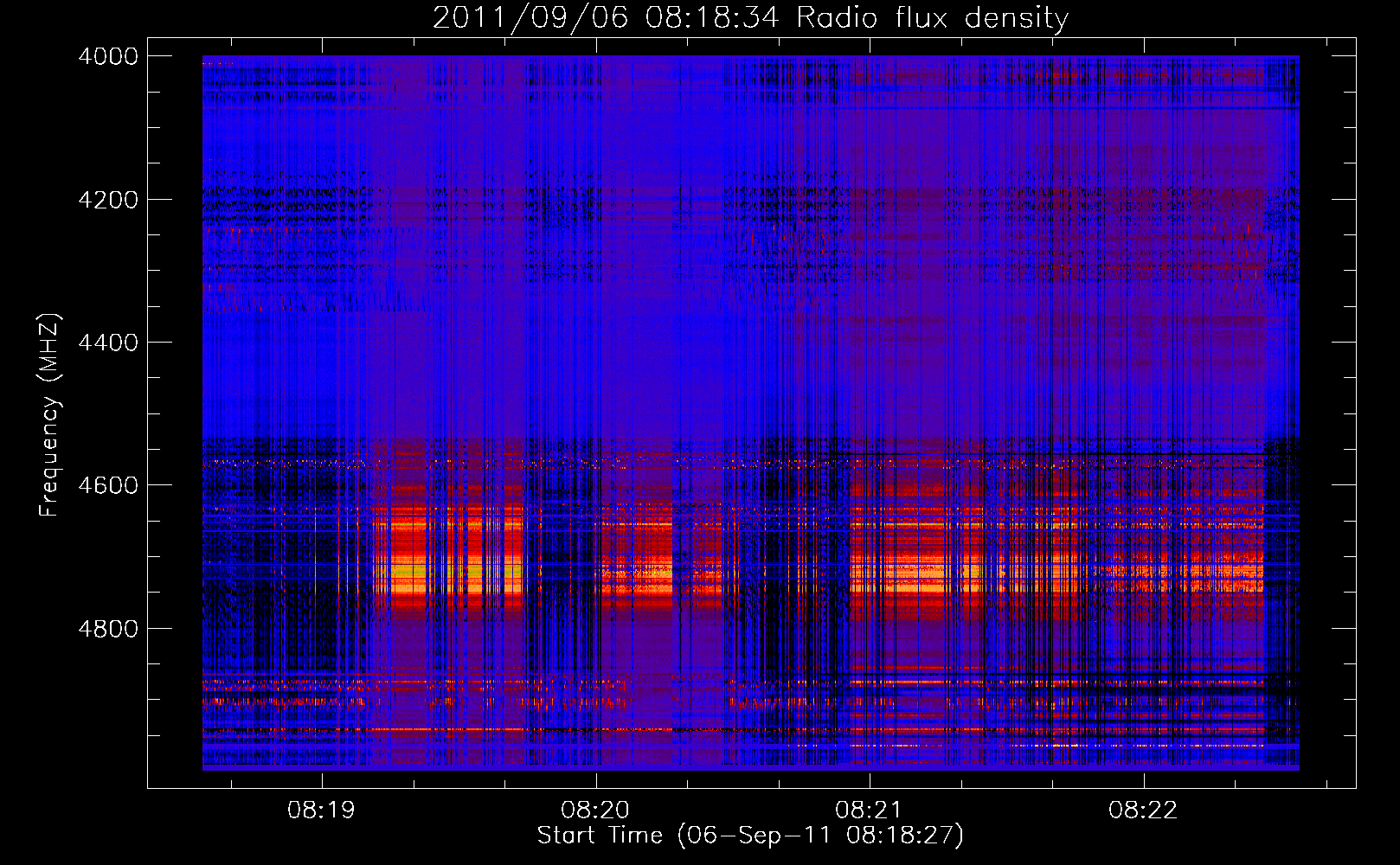Click the "Start Time (06-Sep-11 08:18:27)" axis label
1400x865 pixels.
coord(750,836)
